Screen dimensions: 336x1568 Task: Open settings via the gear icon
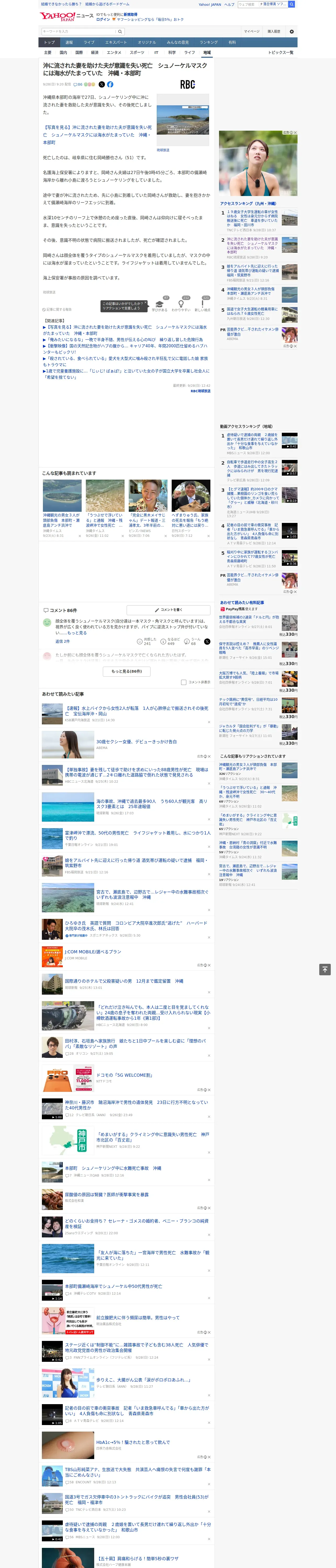click(292, 32)
